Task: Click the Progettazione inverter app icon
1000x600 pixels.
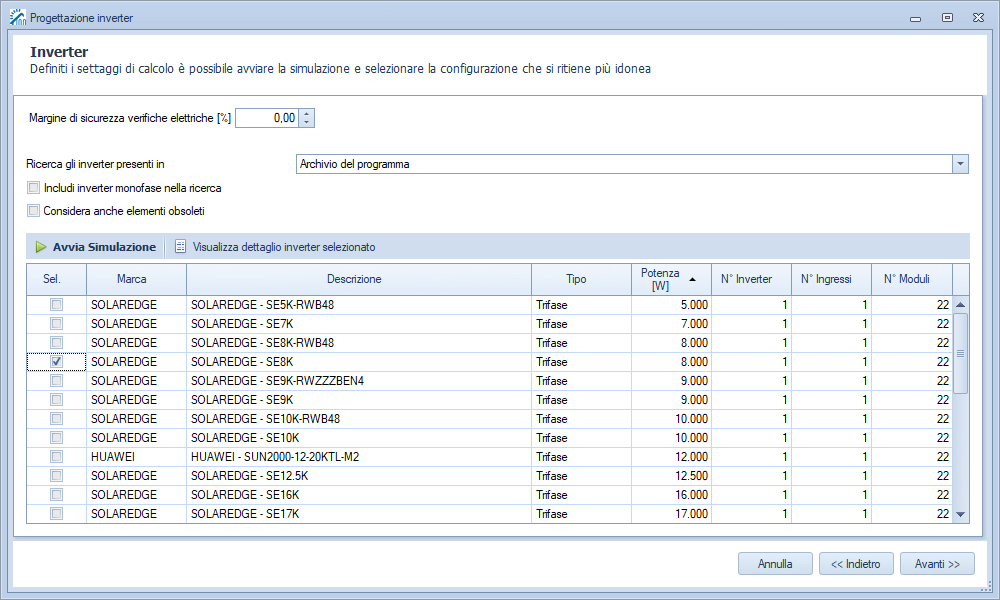Action: tap(18, 17)
